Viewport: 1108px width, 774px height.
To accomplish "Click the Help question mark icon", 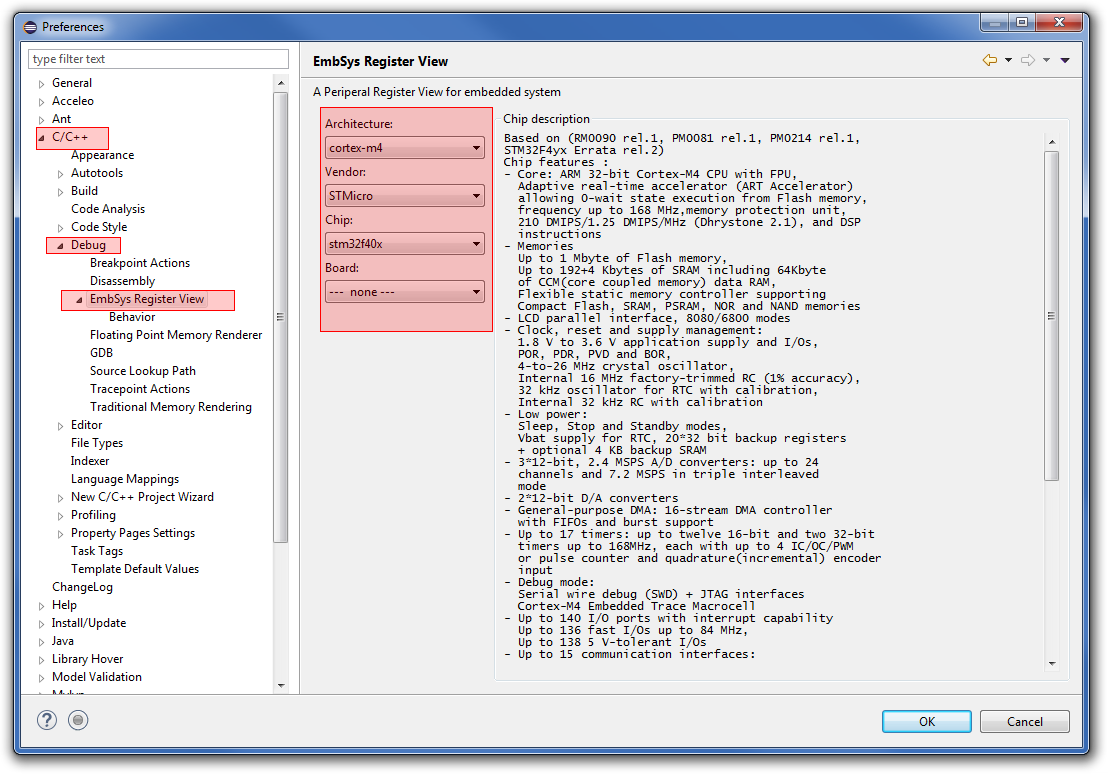I will click(x=47, y=720).
